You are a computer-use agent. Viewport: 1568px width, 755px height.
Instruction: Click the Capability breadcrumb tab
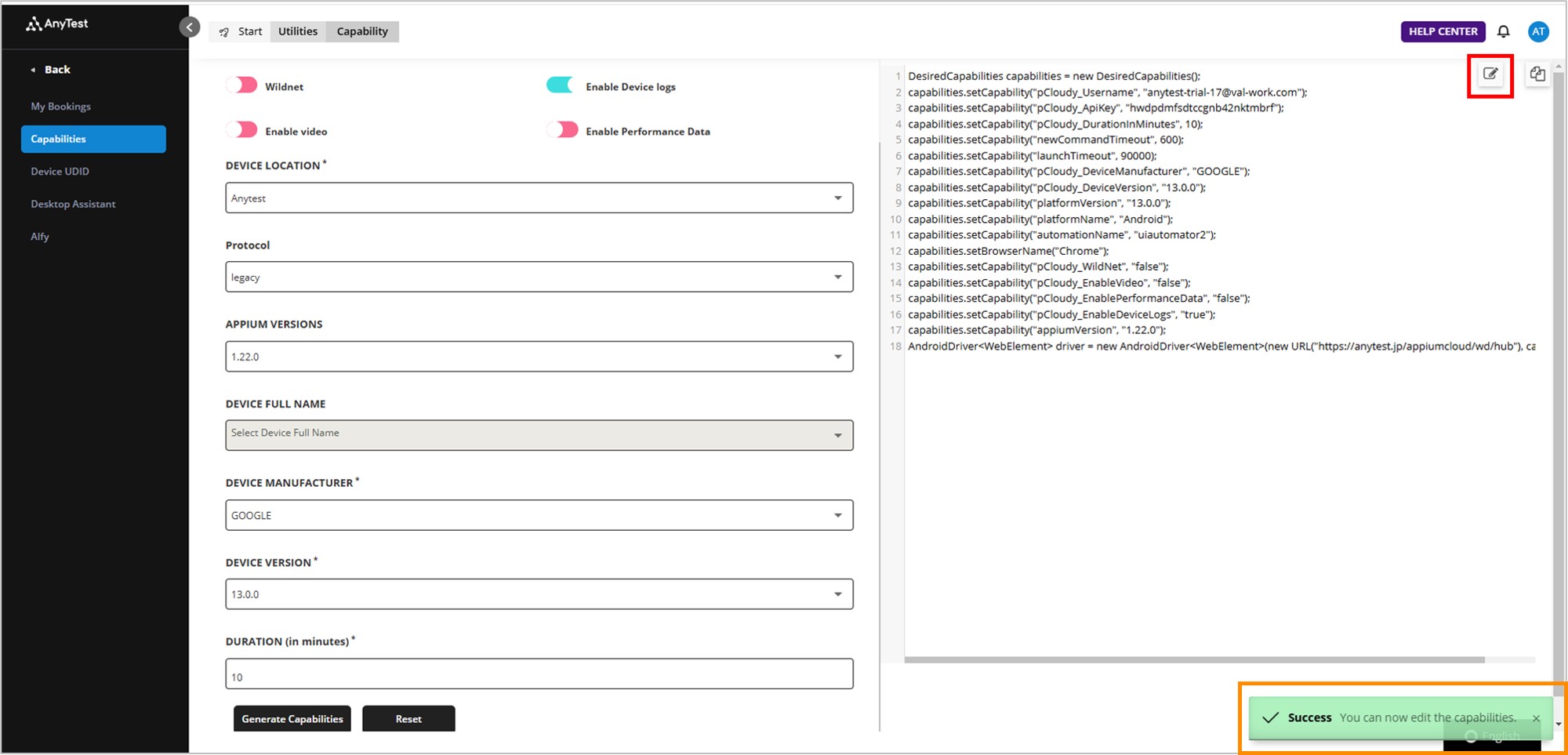[362, 31]
